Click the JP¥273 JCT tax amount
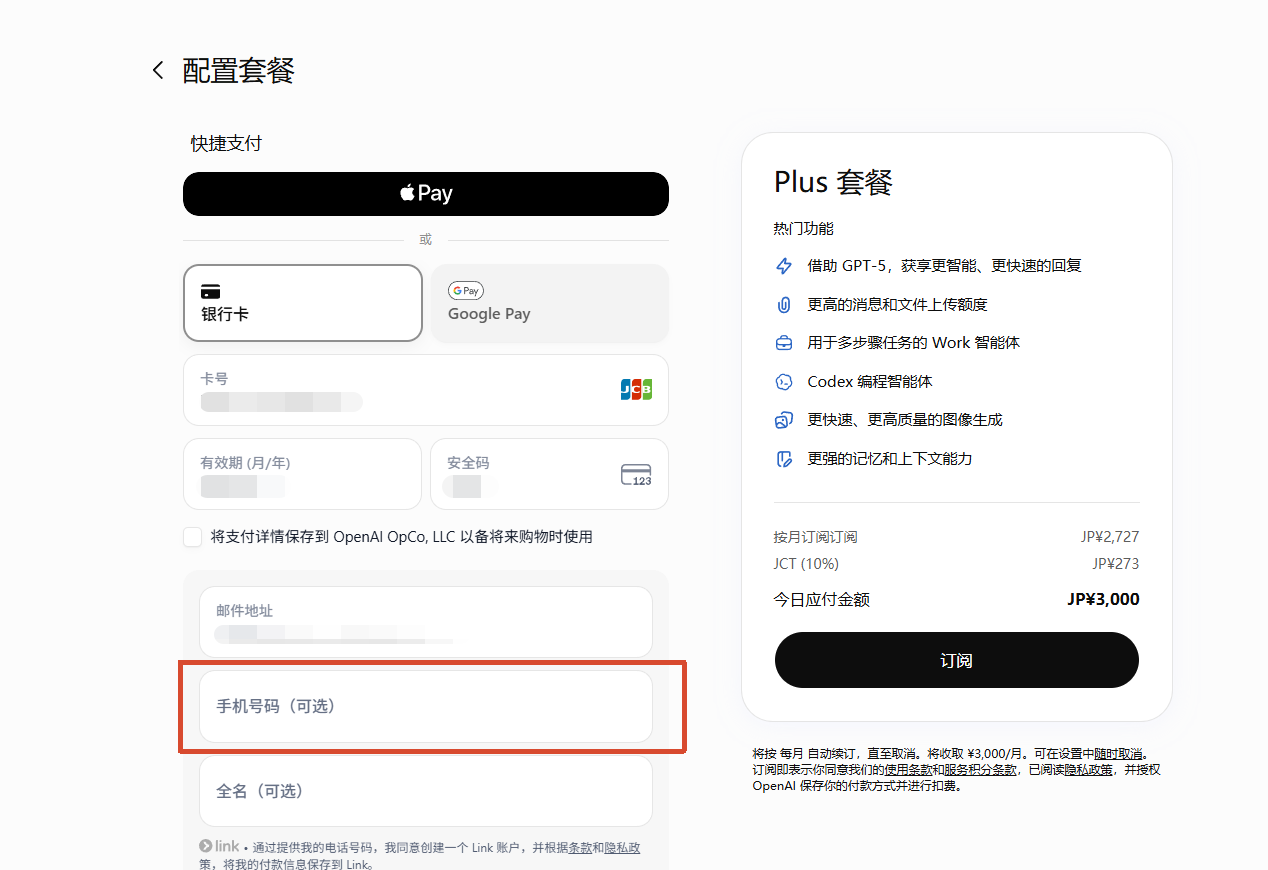1268x870 pixels. pyautogui.click(x=1116, y=564)
